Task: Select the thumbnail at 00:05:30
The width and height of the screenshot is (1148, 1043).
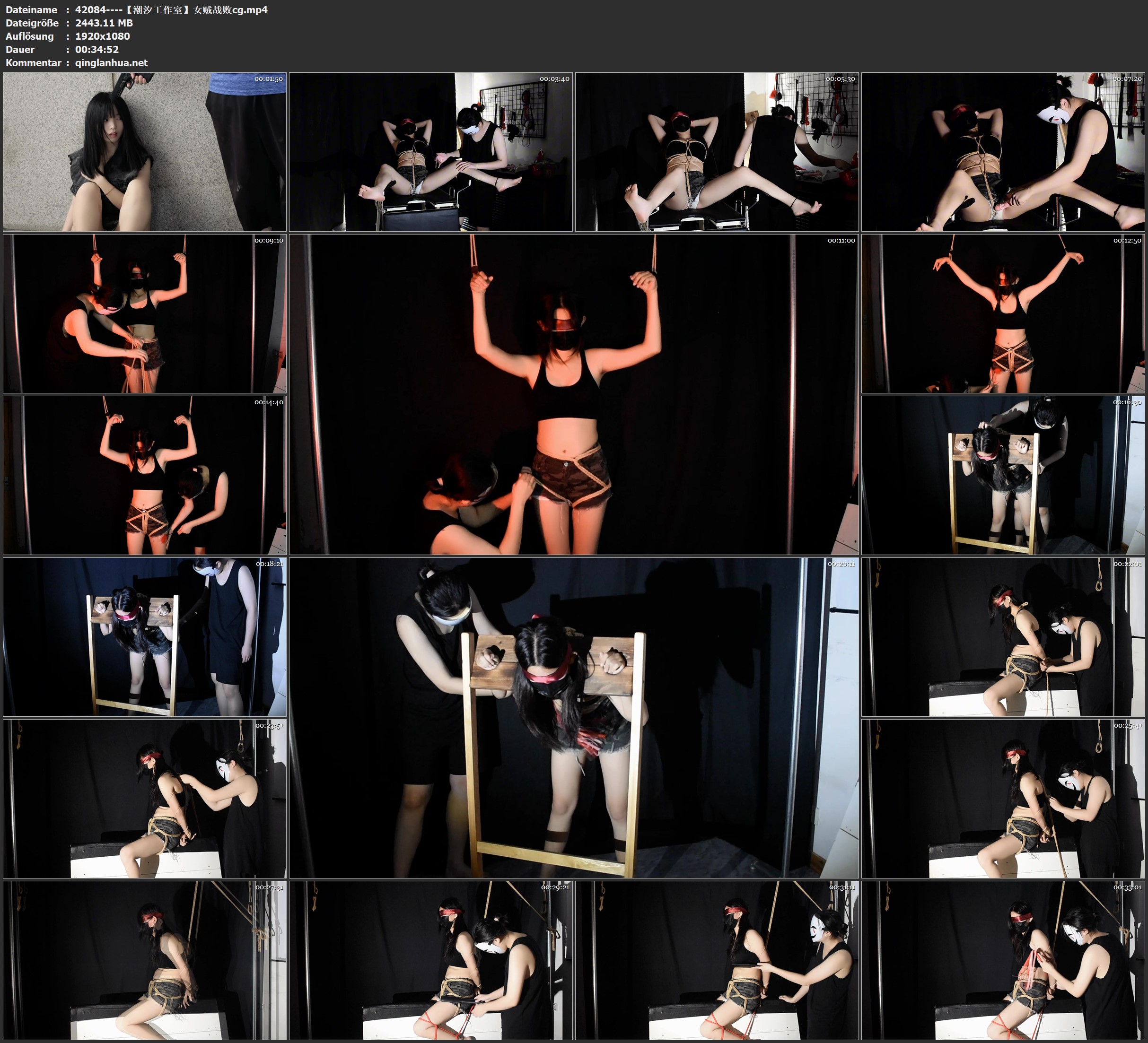Action: pyautogui.click(x=716, y=151)
